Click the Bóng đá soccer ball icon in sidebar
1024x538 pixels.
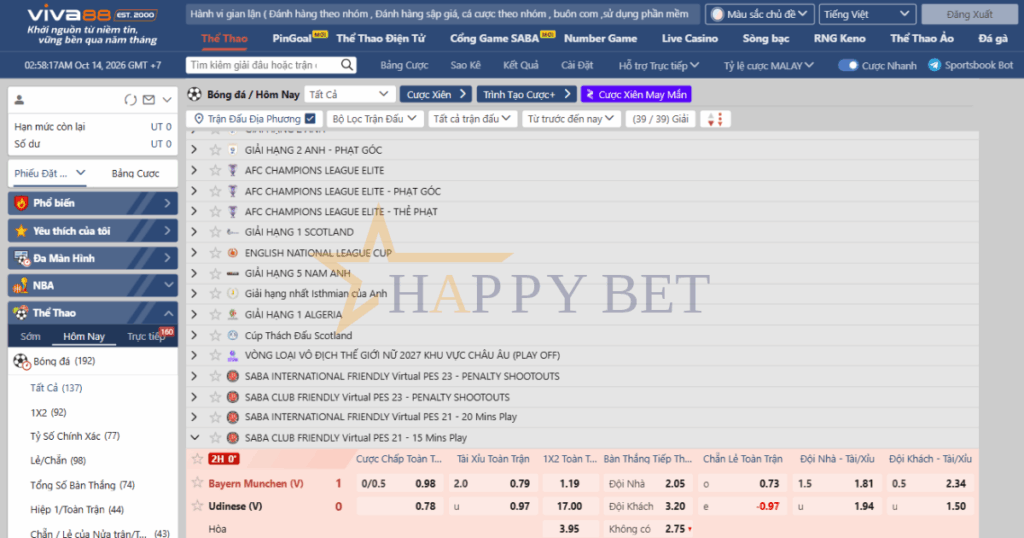[21, 361]
